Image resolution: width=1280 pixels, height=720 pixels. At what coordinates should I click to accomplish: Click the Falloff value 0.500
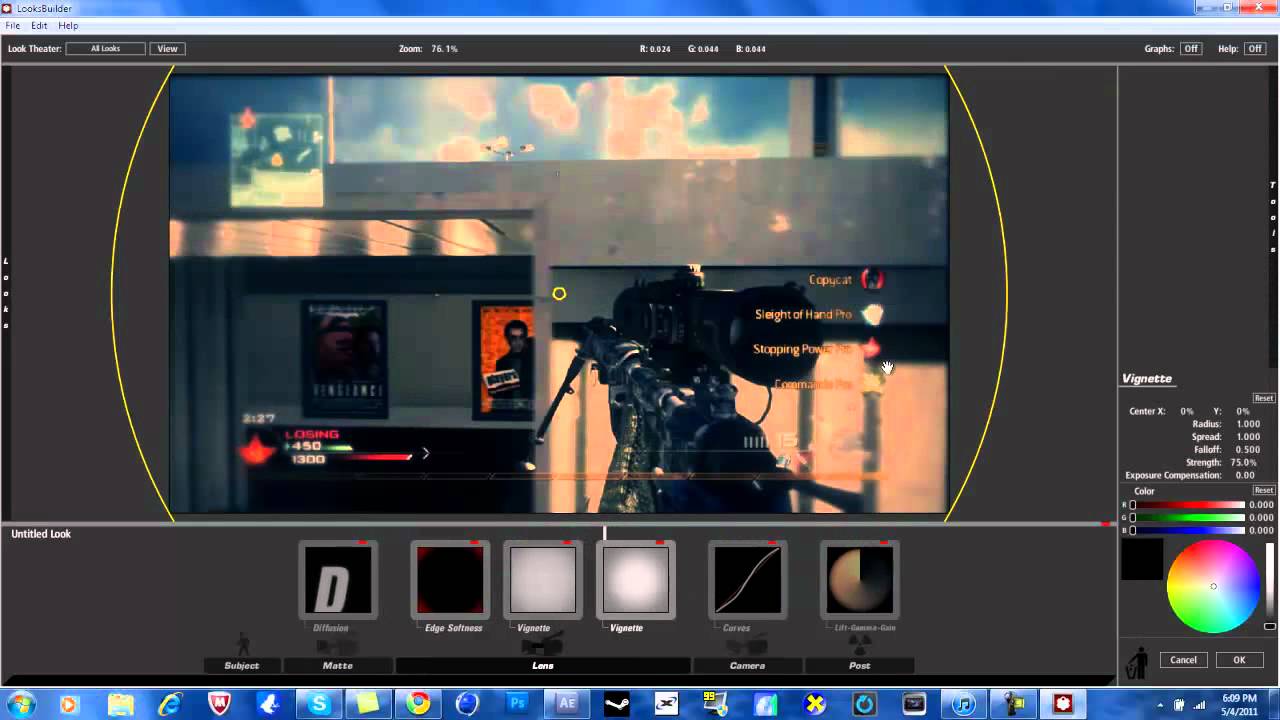tap(1248, 450)
